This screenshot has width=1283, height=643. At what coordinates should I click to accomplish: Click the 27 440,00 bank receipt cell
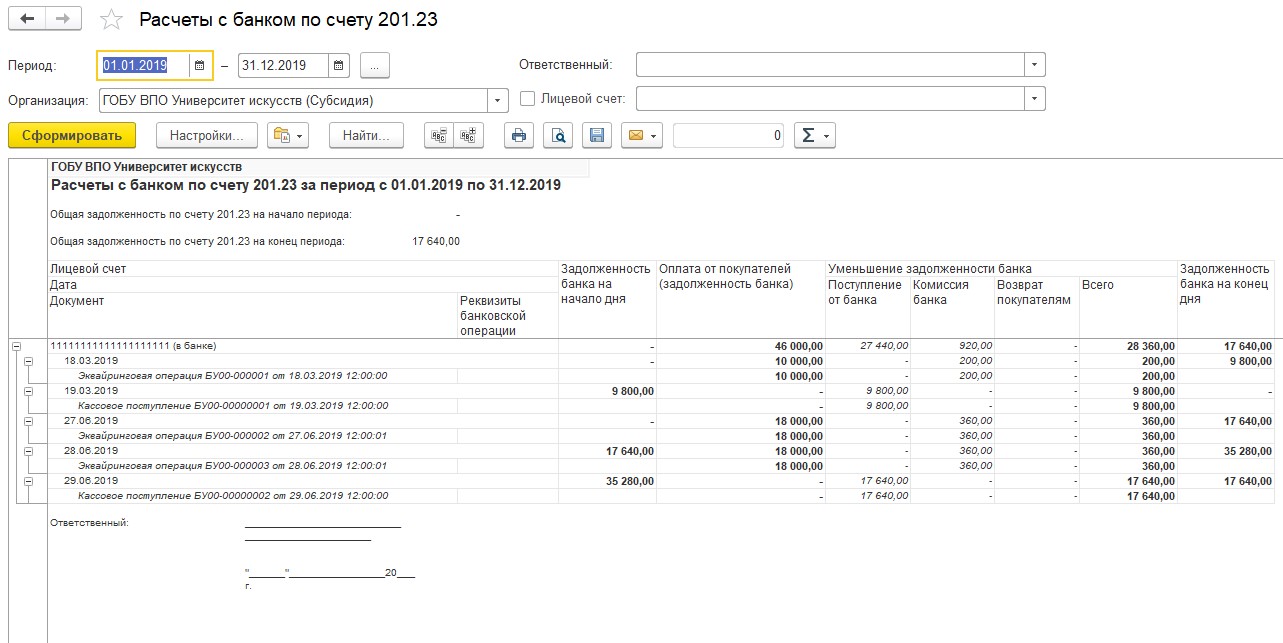pos(868,346)
